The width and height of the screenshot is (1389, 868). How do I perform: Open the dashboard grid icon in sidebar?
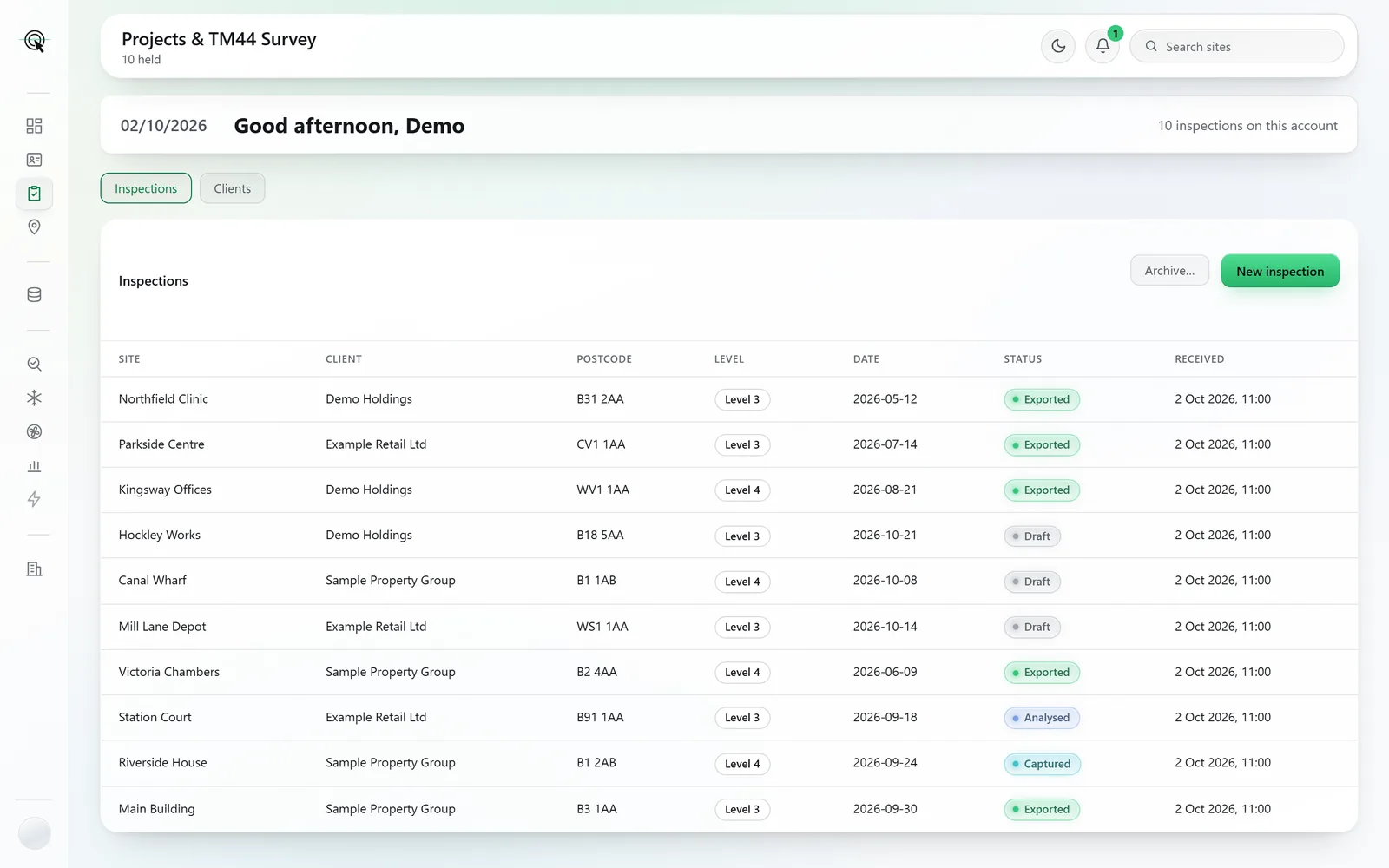(x=34, y=126)
